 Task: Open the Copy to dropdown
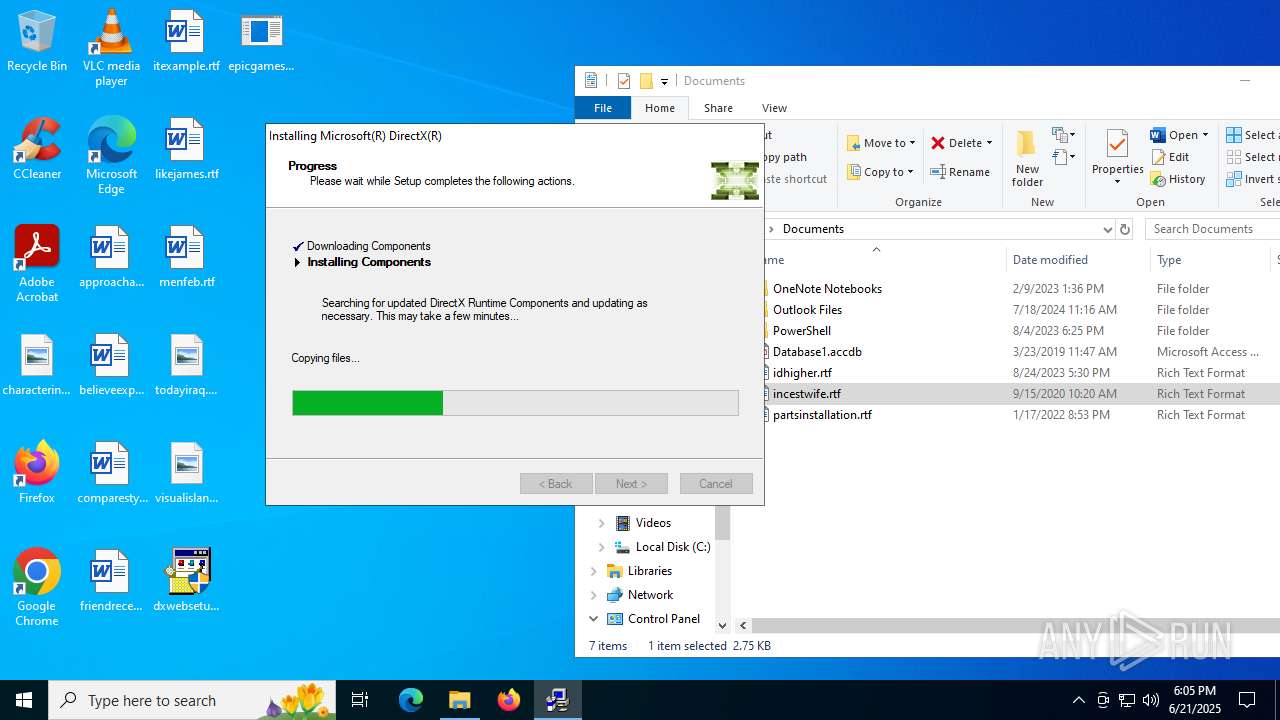tap(880, 172)
